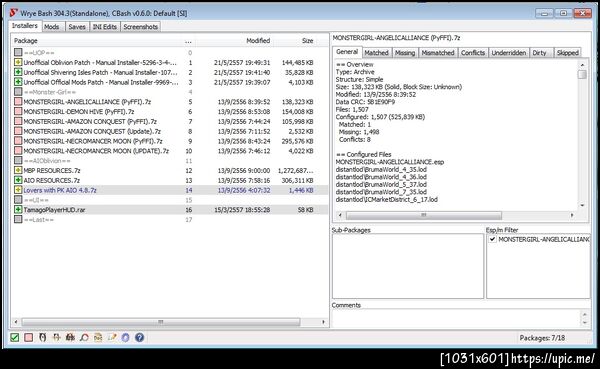Click the grey marker icon of ==UOP==
600x369 pixels.
tap(18, 52)
